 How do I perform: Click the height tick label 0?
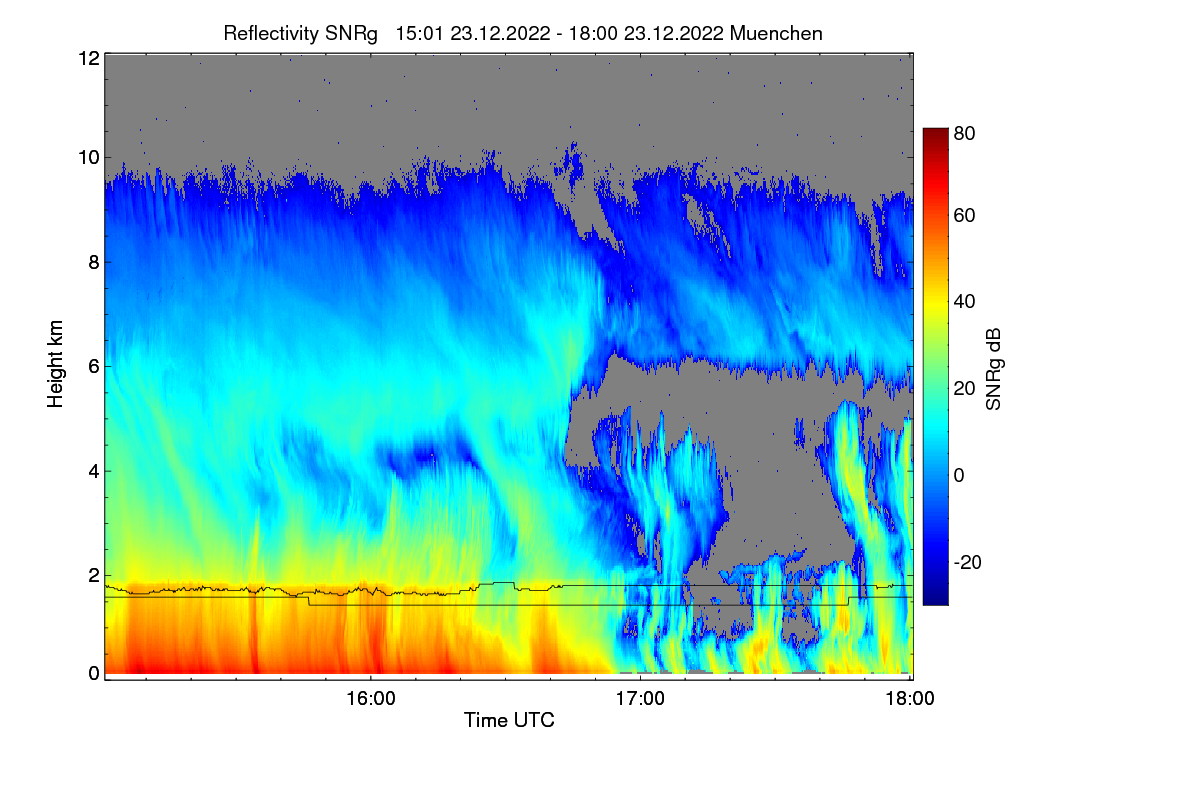[x=93, y=673]
